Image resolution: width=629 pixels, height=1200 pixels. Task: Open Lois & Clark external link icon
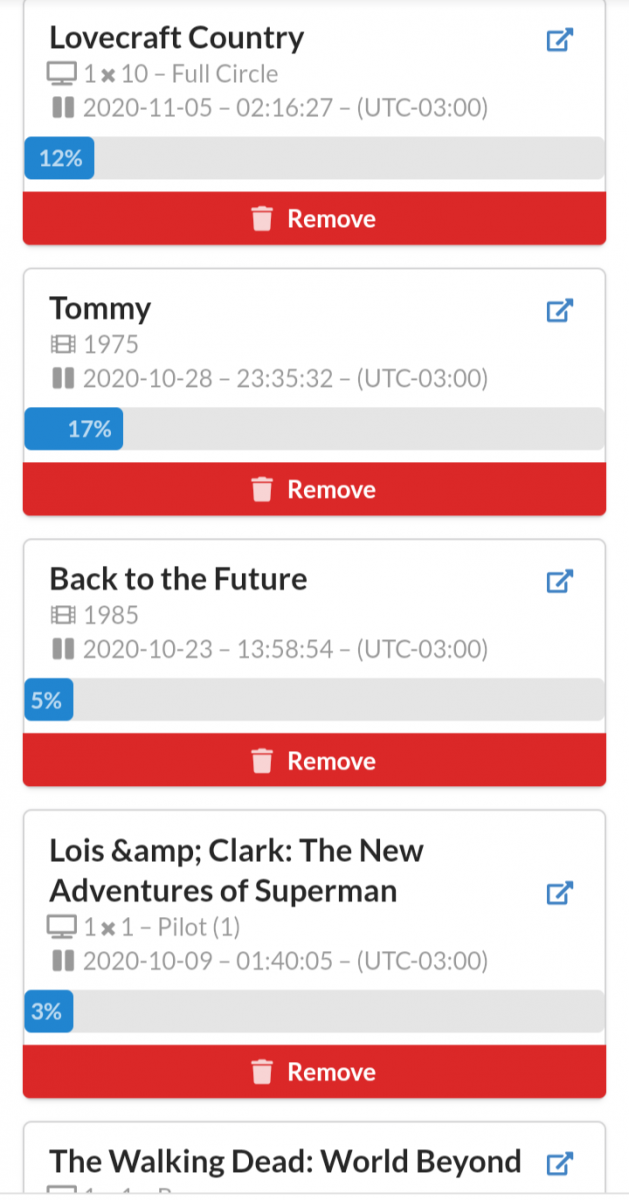click(559, 892)
